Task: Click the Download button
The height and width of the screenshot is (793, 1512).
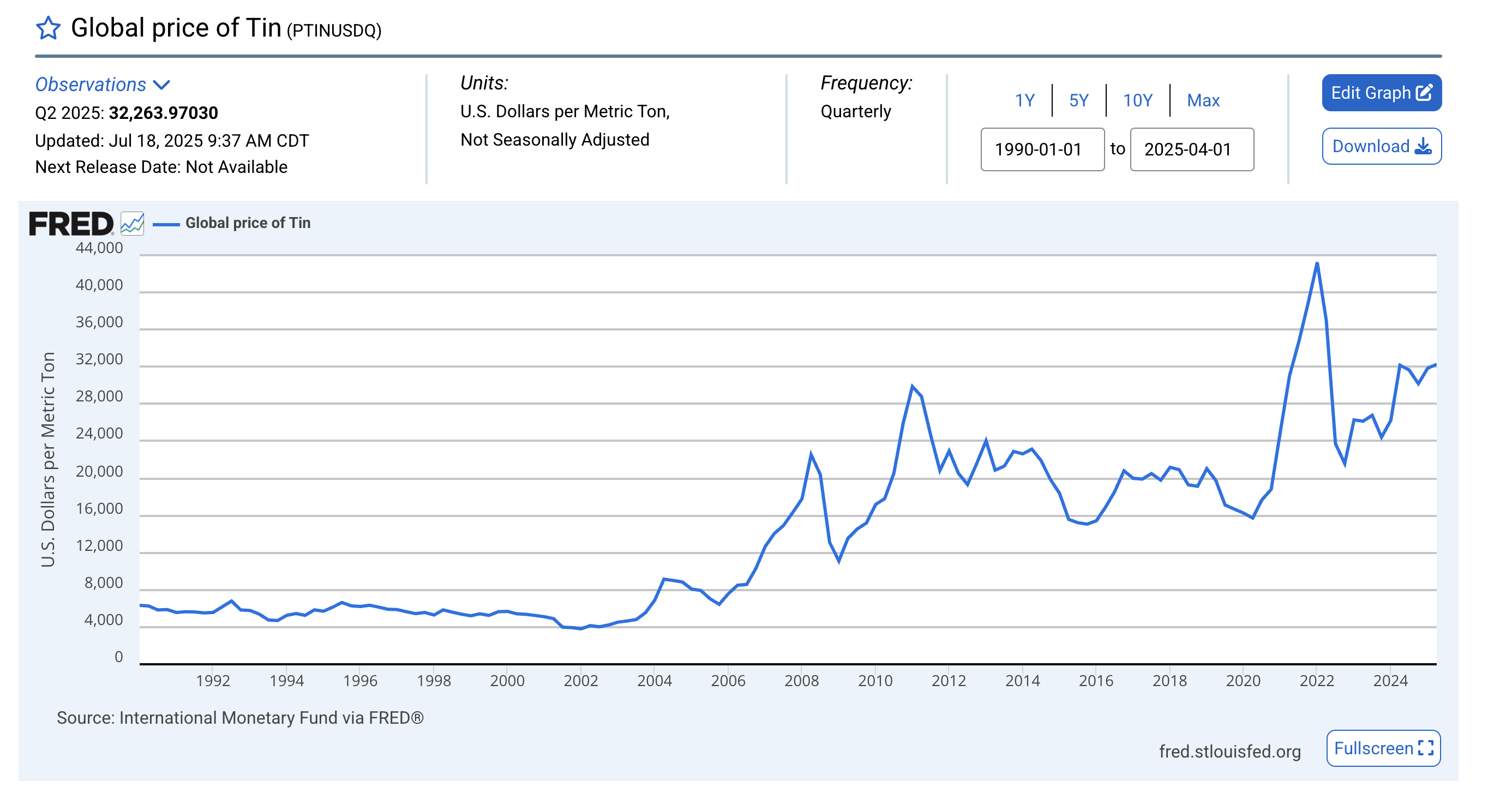Action: 1381,146
